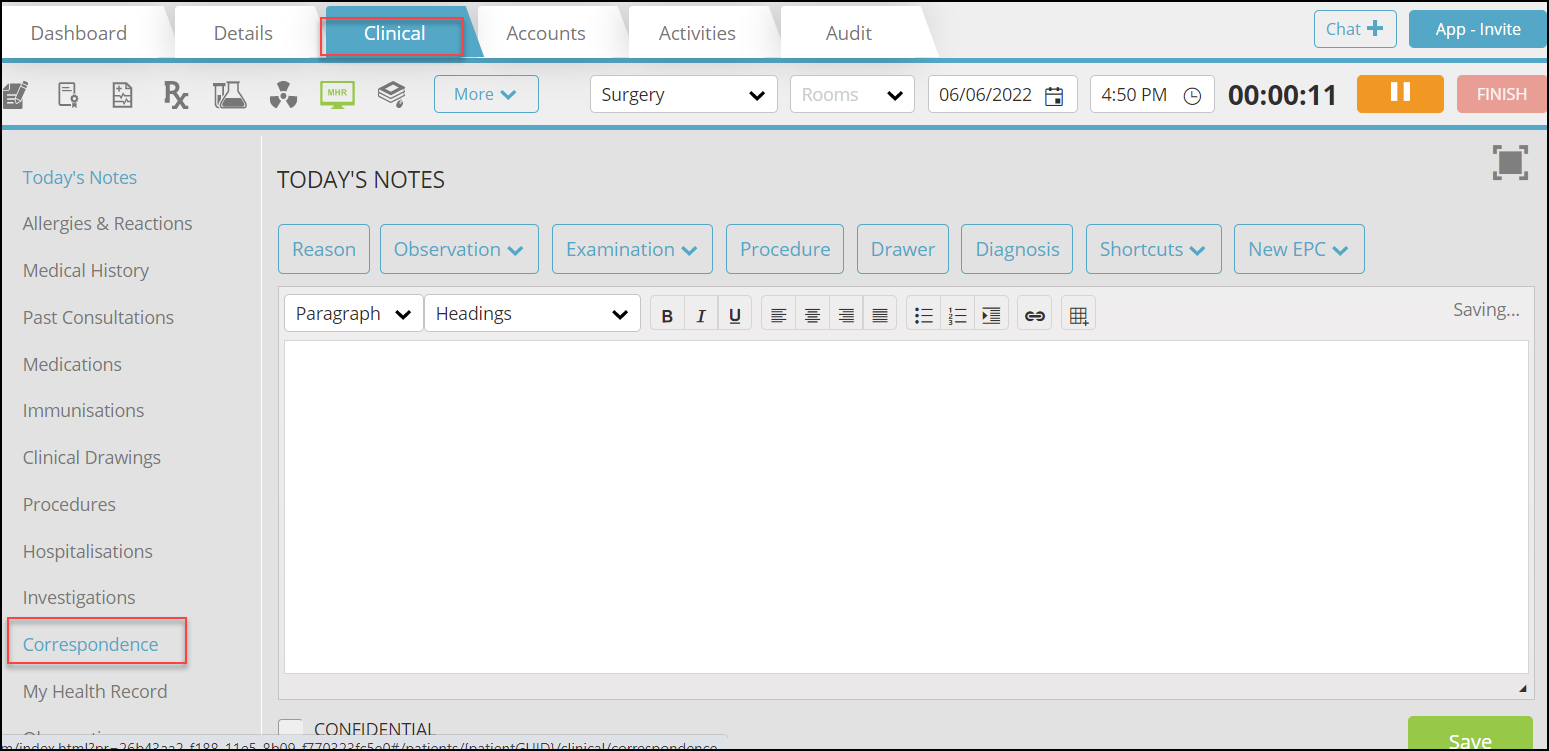
Task: Open Clinical Drawings section
Action: coord(92,457)
